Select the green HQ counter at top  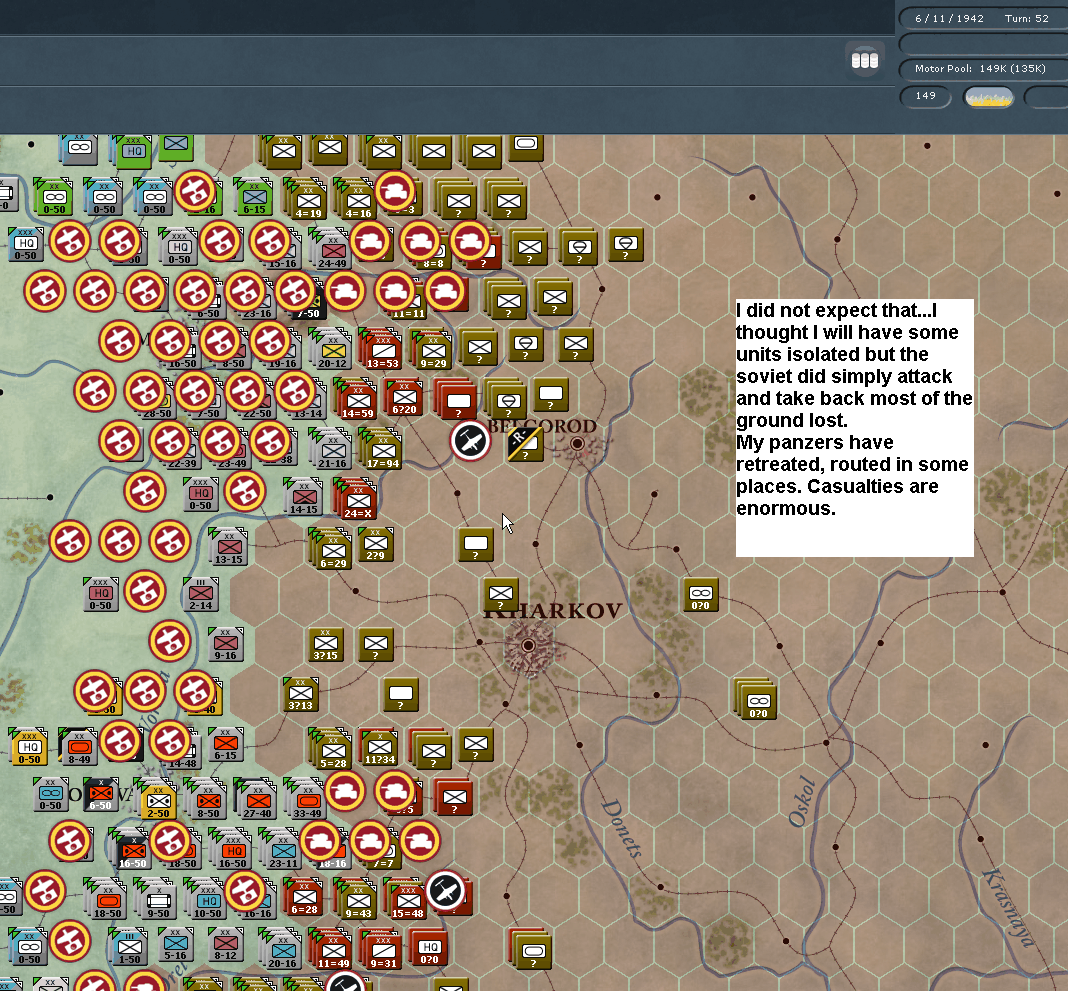pyautogui.click(x=134, y=150)
